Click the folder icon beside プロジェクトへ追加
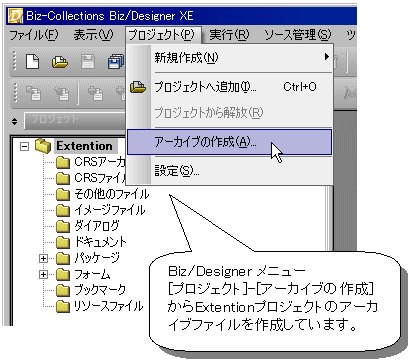Screen dimensions: 410x361 (x=138, y=87)
